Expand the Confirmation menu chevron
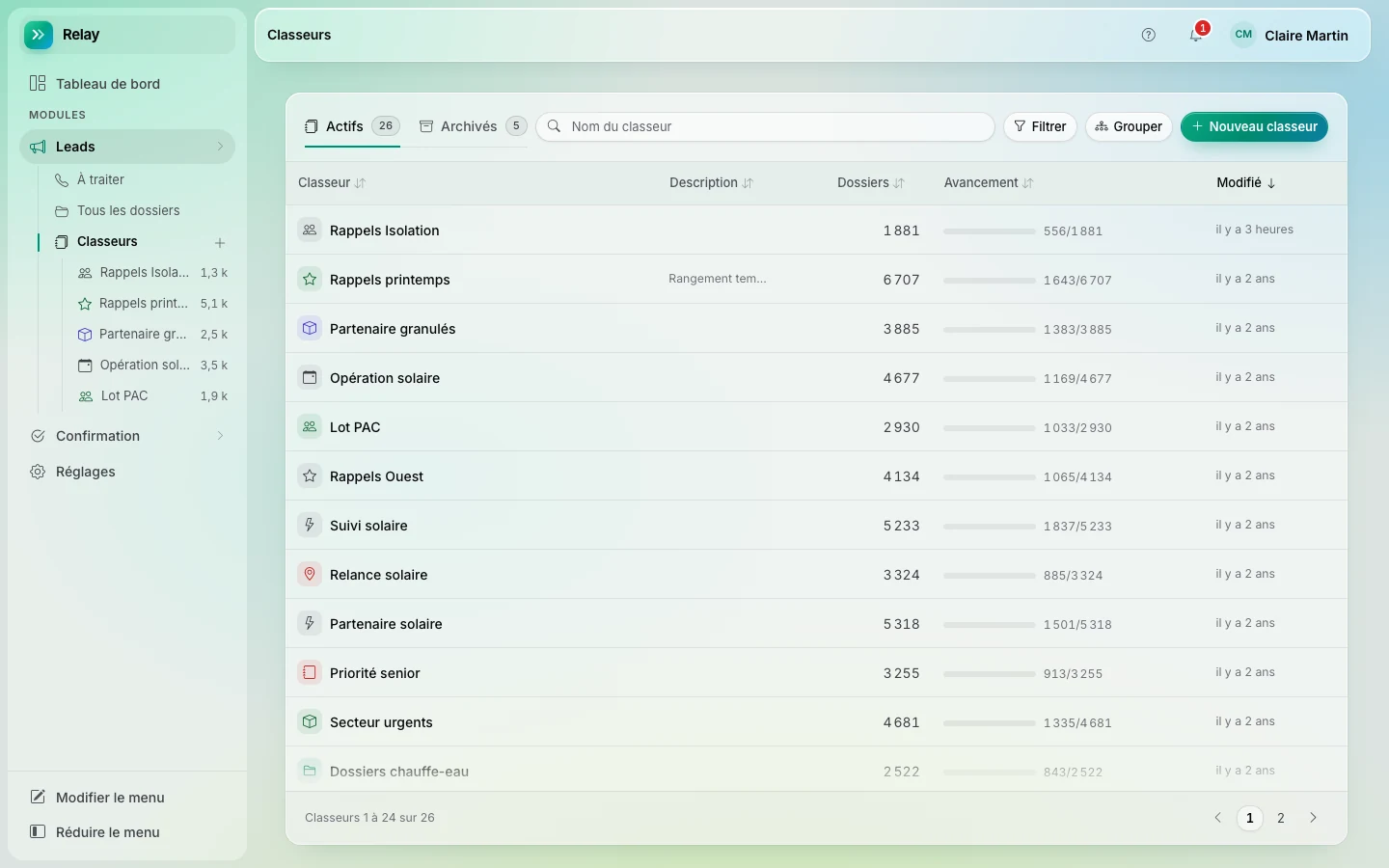Image resolution: width=1389 pixels, height=868 pixels. [x=220, y=436]
